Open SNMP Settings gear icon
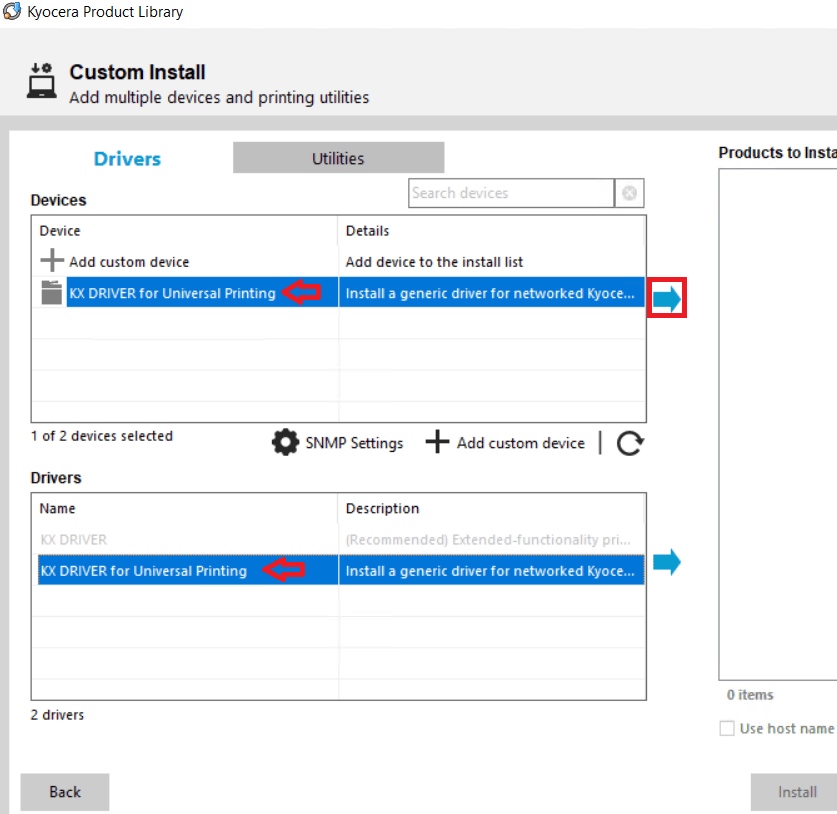Viewport: 837px width, 814px height. (x=285, y=442)
